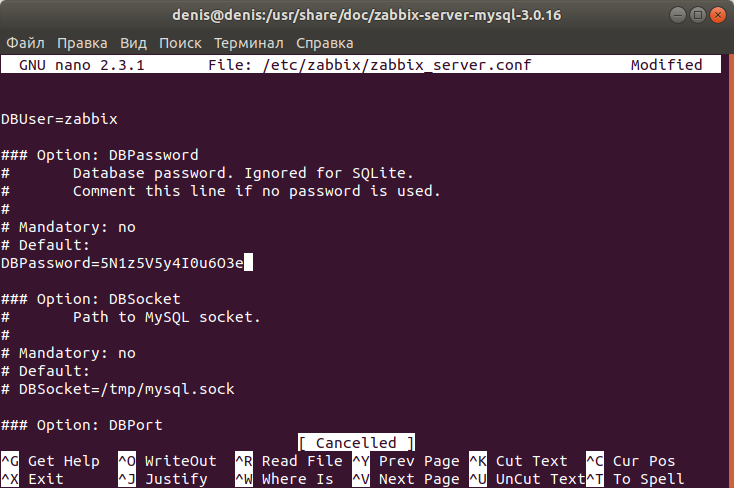The image size is (734, 488).
Task: Open the Поиск menu
Action: tap(180, 43)
